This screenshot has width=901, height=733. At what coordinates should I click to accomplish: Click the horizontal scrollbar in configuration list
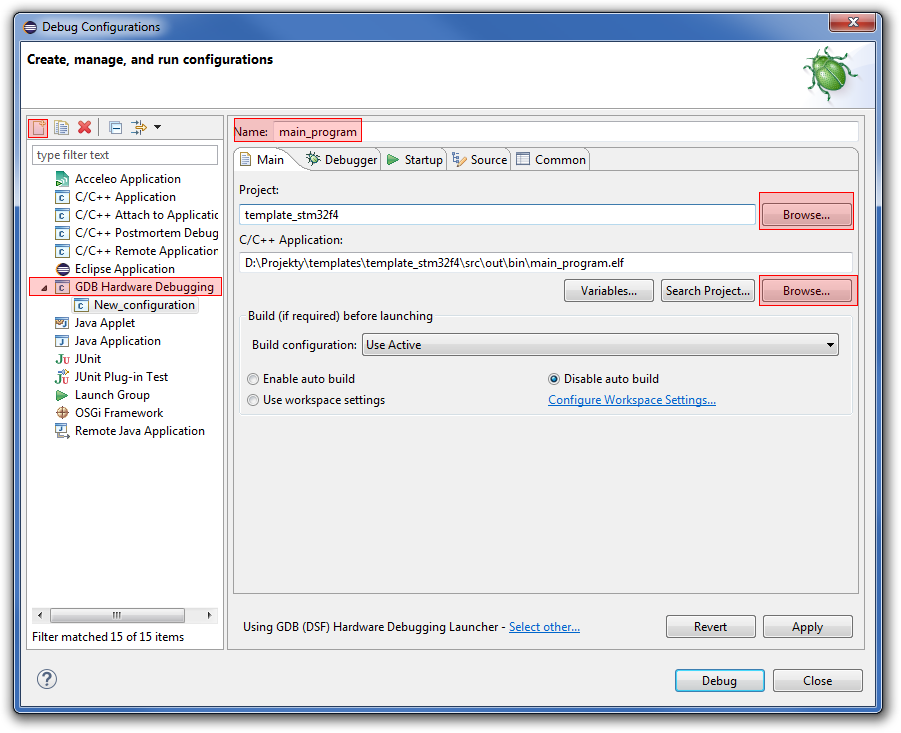116,616
